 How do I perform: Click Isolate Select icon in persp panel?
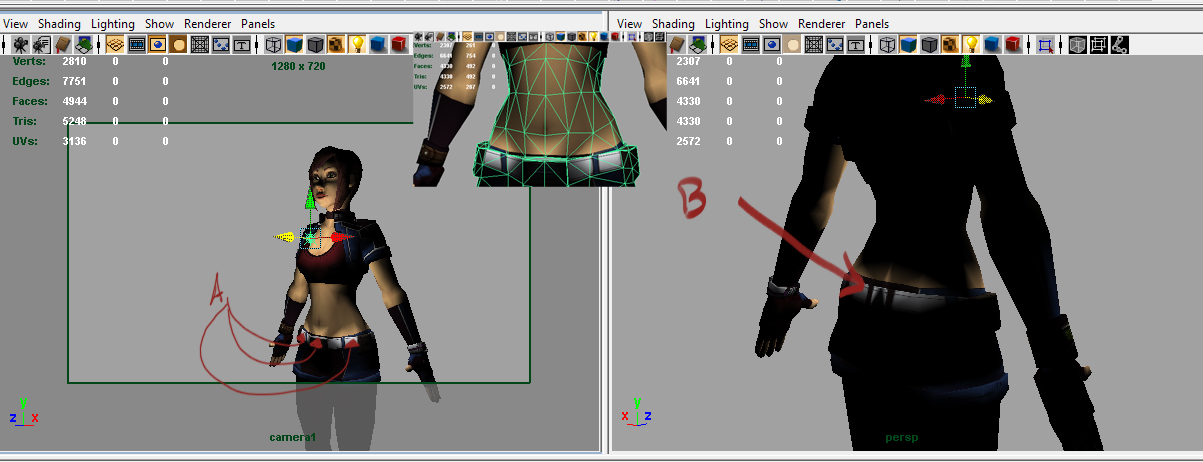[x=1043, y=44]
